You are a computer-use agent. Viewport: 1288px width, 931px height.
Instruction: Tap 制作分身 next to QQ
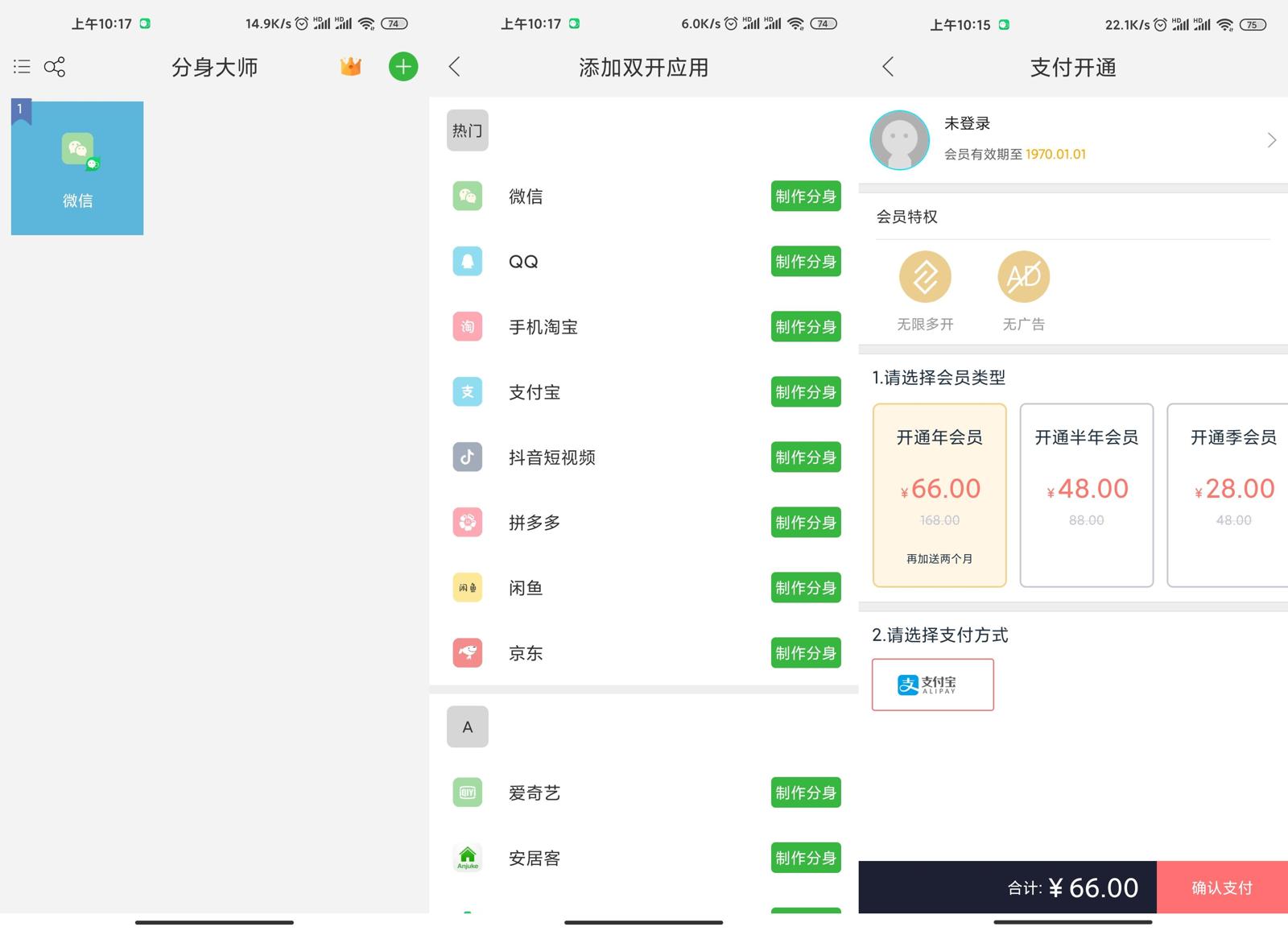point(804,261)
